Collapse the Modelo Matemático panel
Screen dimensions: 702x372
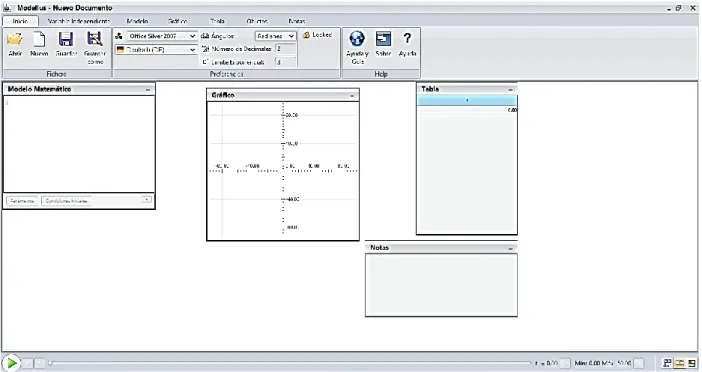pyautogui.click(x=148, y=90)
